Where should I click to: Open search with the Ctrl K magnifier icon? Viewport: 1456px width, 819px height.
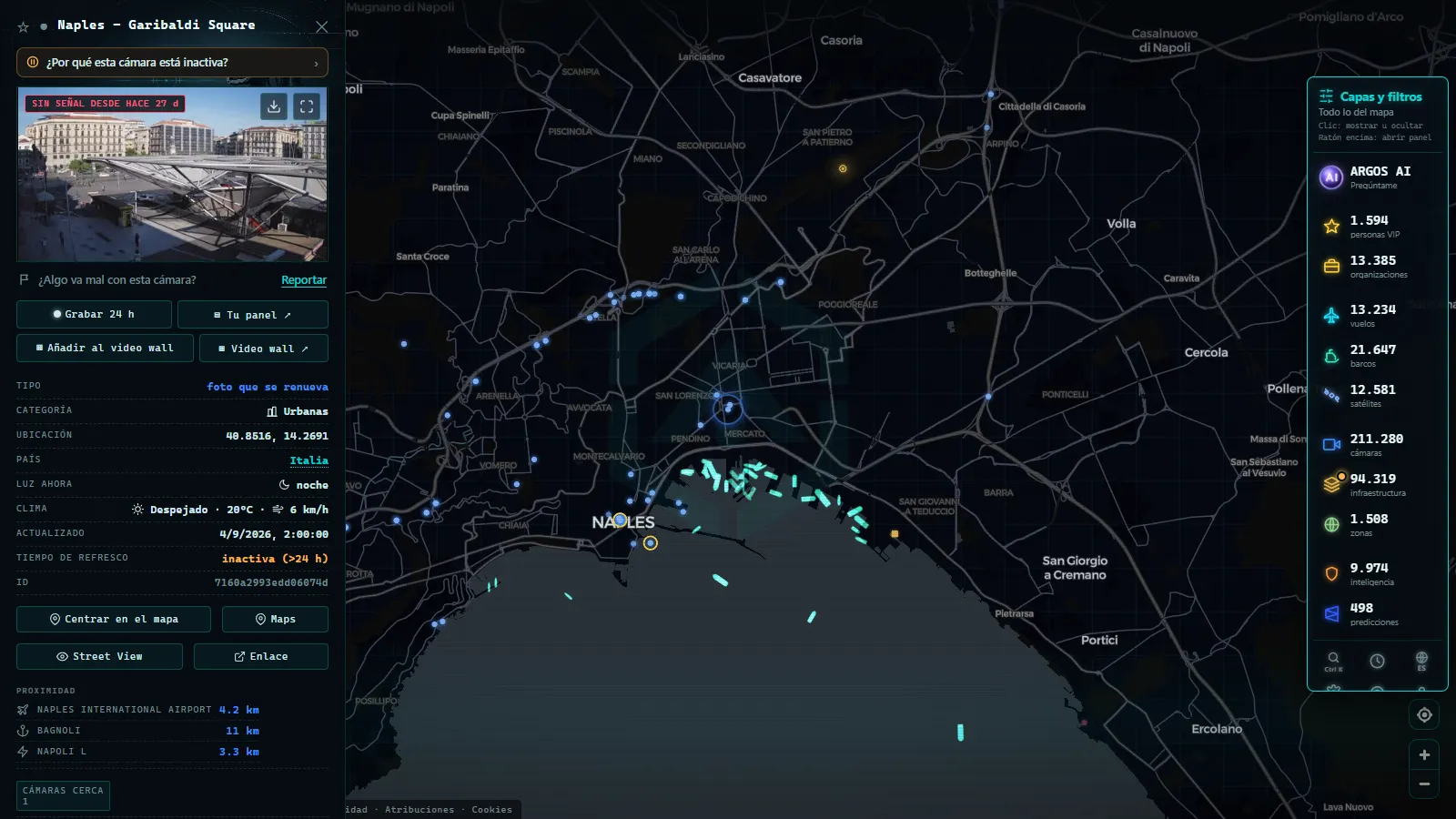1333,661
